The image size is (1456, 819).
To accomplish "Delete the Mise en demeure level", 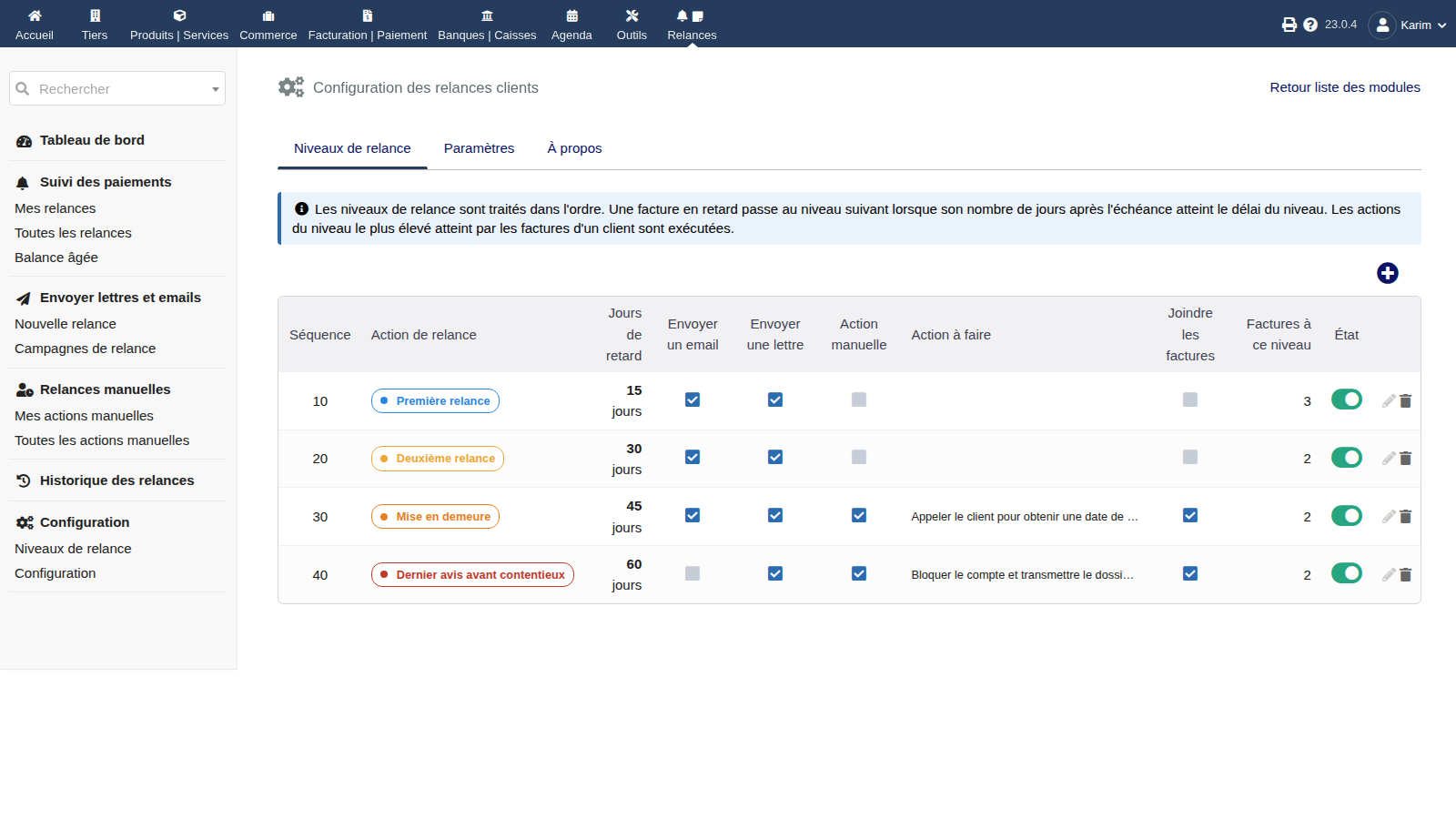I will [1405, 517].
